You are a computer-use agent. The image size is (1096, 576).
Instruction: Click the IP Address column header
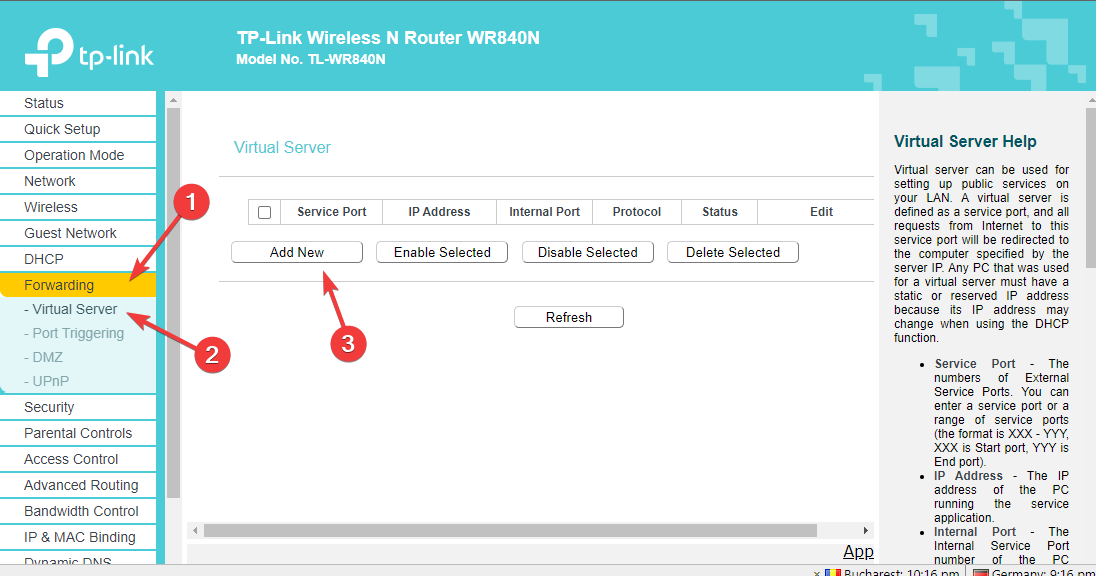439,212
